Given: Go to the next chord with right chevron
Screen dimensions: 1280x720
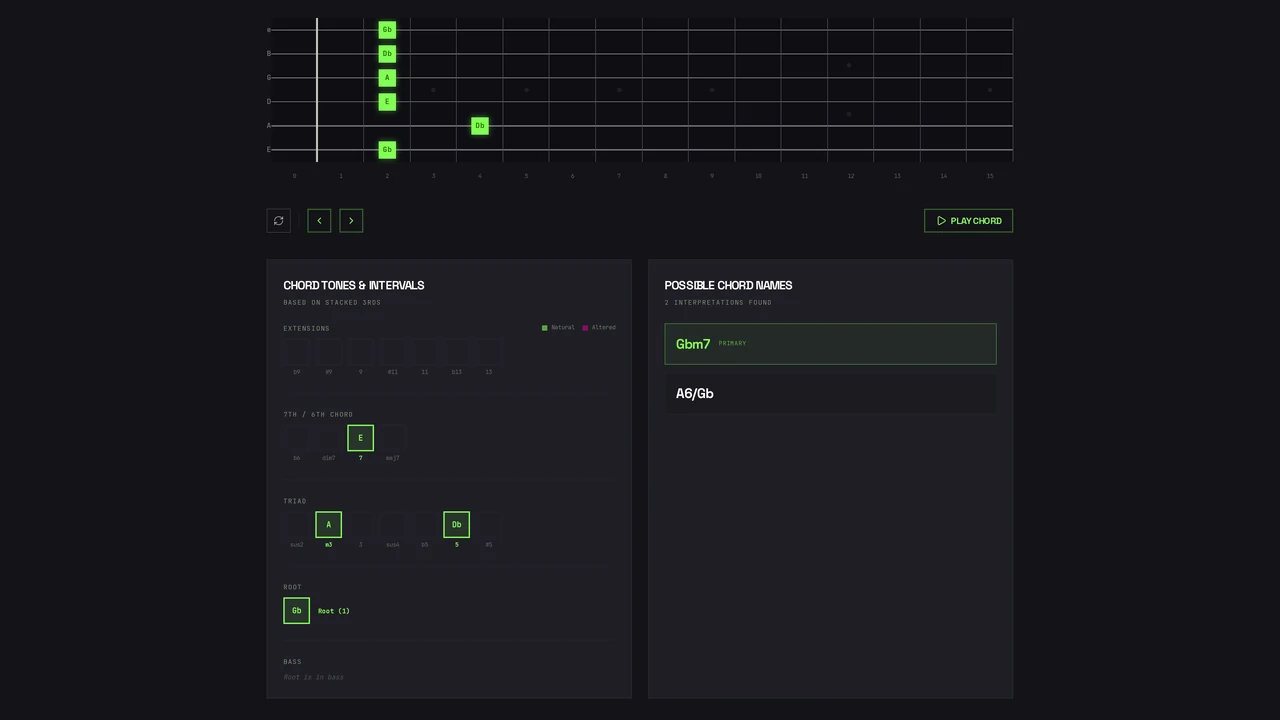Looking at the screenshot, I should pos(351,221).
